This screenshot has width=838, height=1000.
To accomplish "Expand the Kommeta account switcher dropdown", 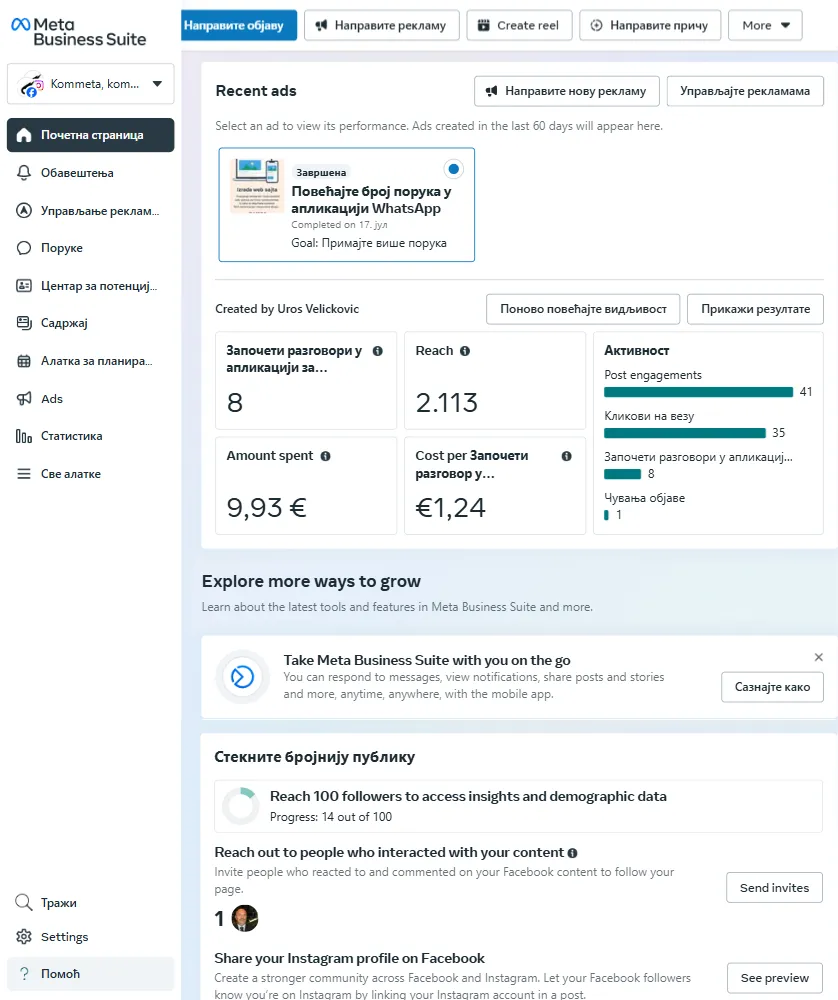I will click(x=158, y=84).
